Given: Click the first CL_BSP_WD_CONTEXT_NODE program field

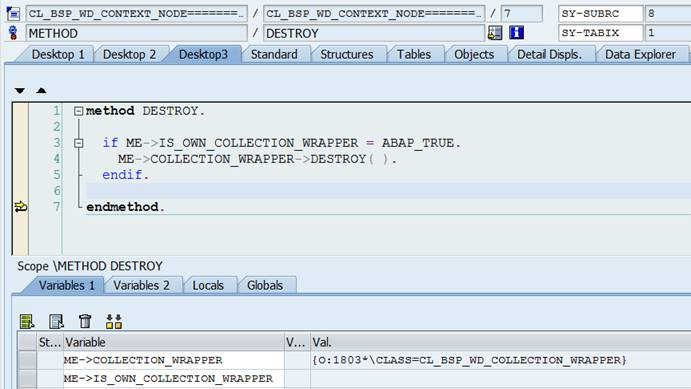Looking at the screenshot, I should tap(137, 14).
